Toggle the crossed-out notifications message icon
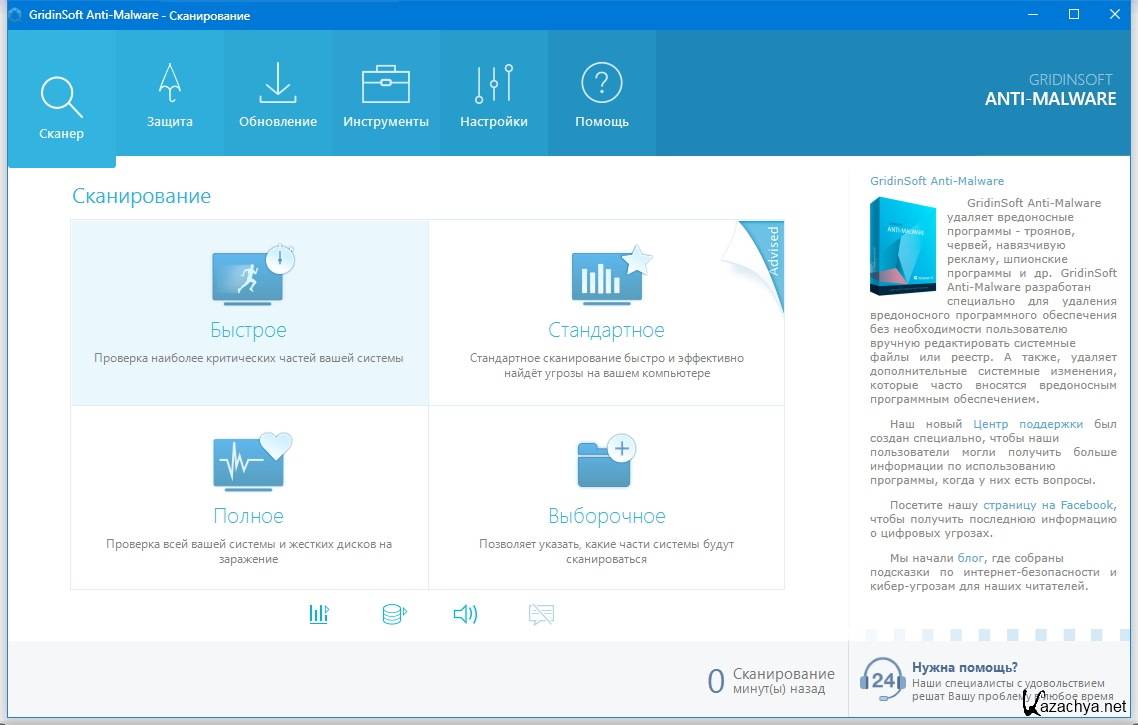Screen dimensions: 1138x725 pos(541,614)
